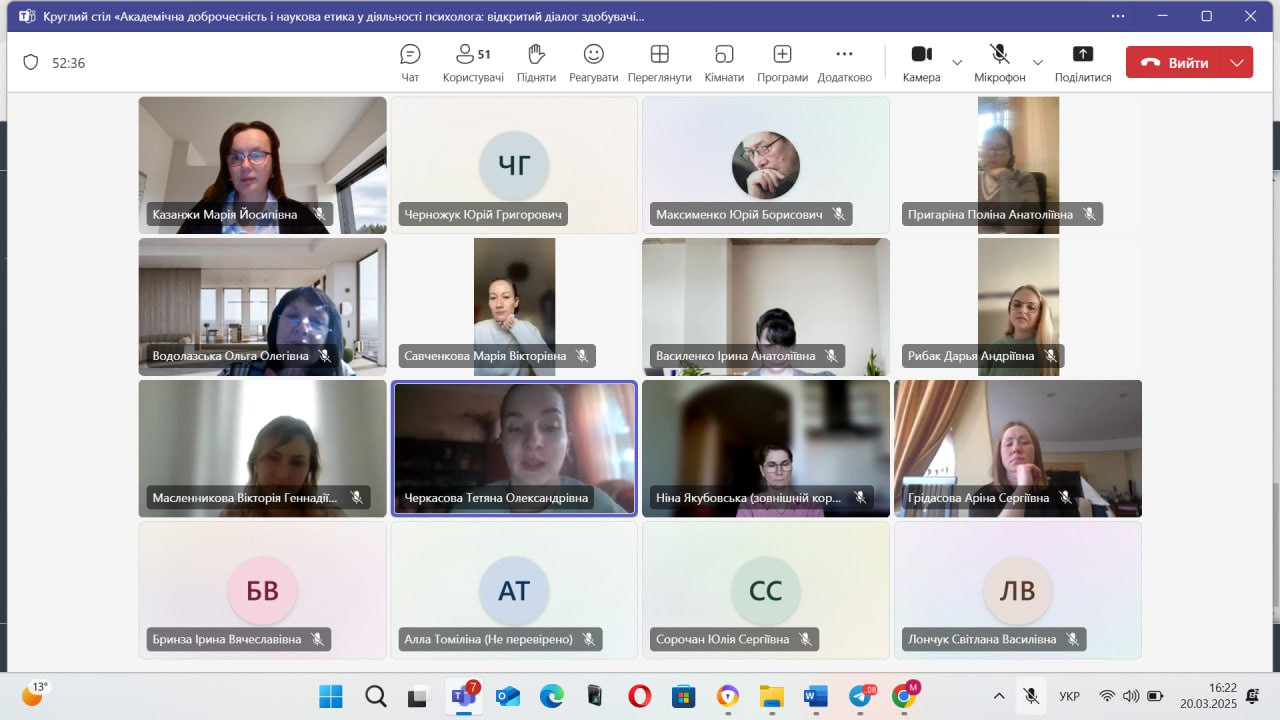This screenshot has height=720, width=1280.
Task: Show the participants list (Користувачі)
Action: [x=473, y=63]
